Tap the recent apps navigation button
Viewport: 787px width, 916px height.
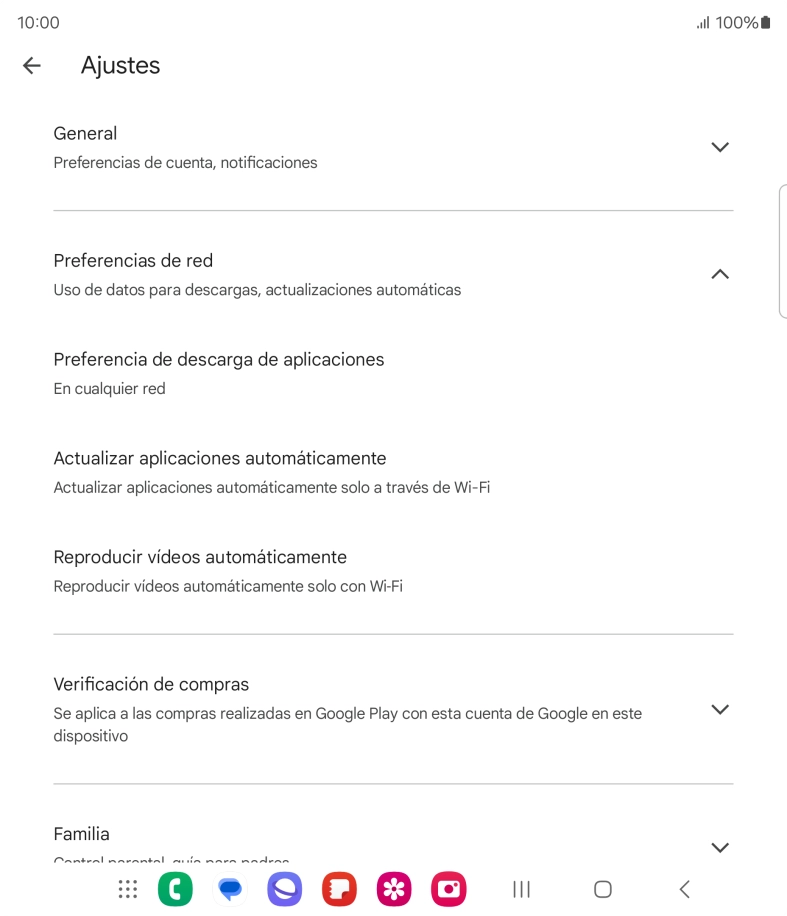pyautogui.click(x=521, y=889)
